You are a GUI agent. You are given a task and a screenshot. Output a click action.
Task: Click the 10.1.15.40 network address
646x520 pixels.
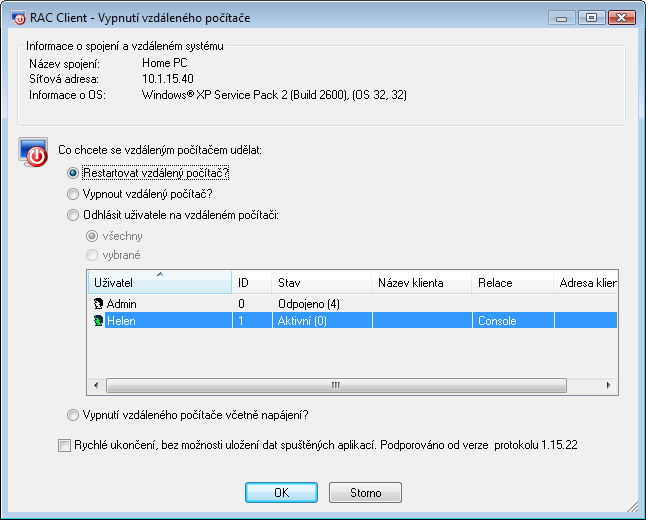point(168,79)
